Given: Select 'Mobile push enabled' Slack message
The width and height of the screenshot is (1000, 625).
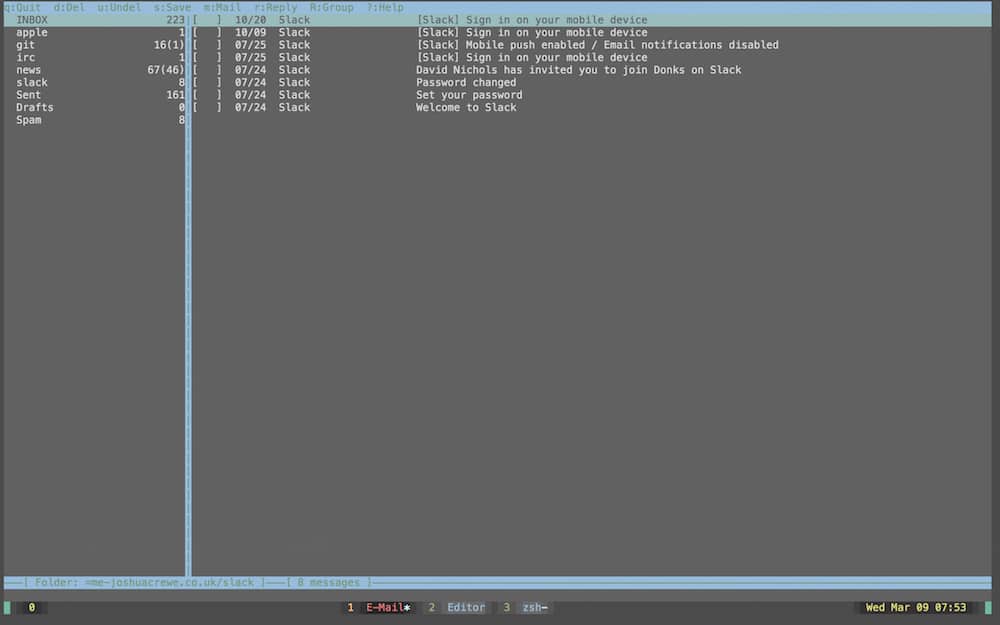Looking at the screenshot, I should coord(592,45).
